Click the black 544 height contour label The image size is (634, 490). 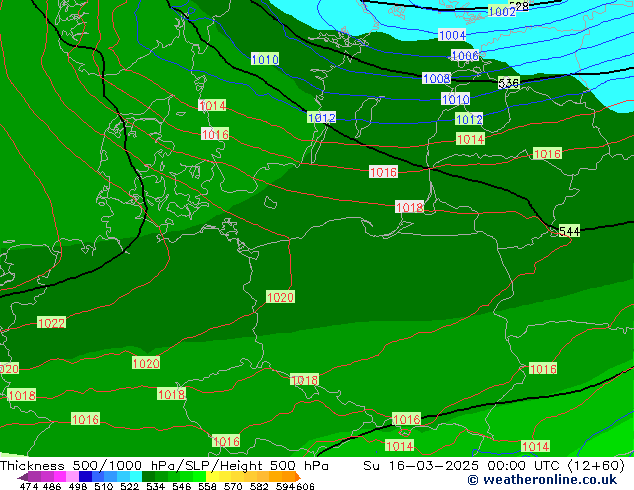[569, 231]
